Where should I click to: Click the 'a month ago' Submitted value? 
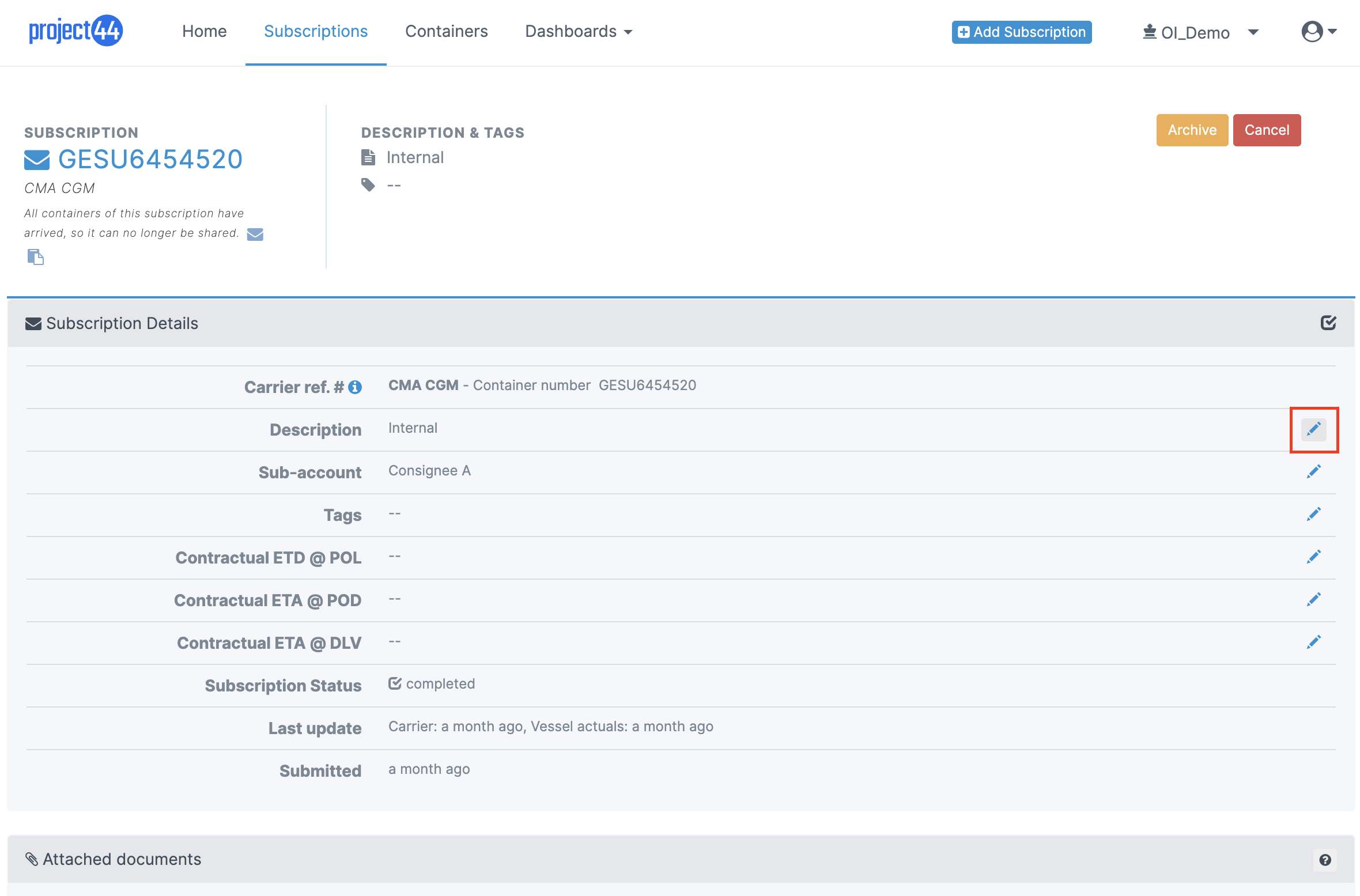pyautogui.click(x=429, y=769)
